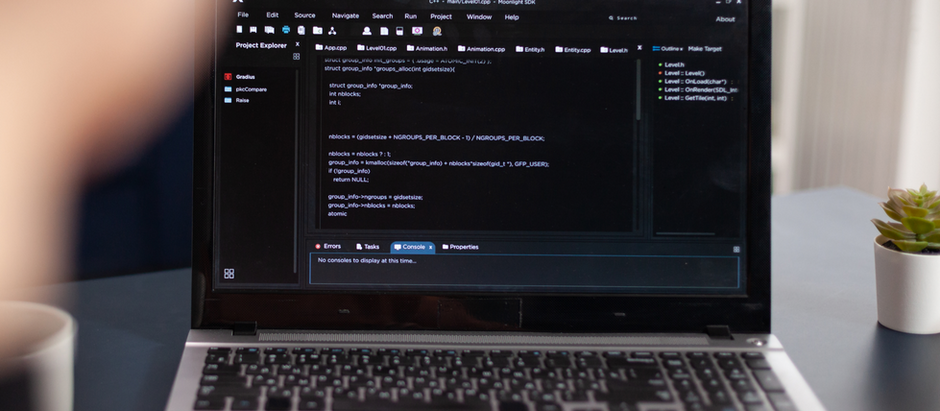Select Level :: Level() in Outline

tap(685, 73)
